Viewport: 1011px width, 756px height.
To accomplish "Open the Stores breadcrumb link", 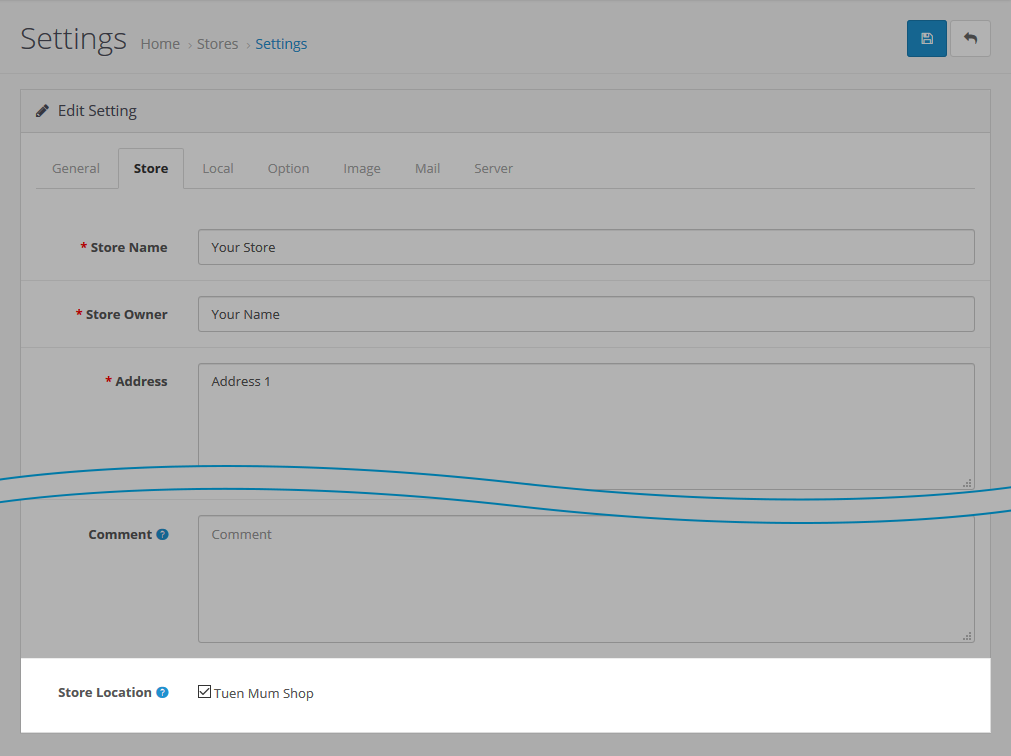I will tap(217, 44).
